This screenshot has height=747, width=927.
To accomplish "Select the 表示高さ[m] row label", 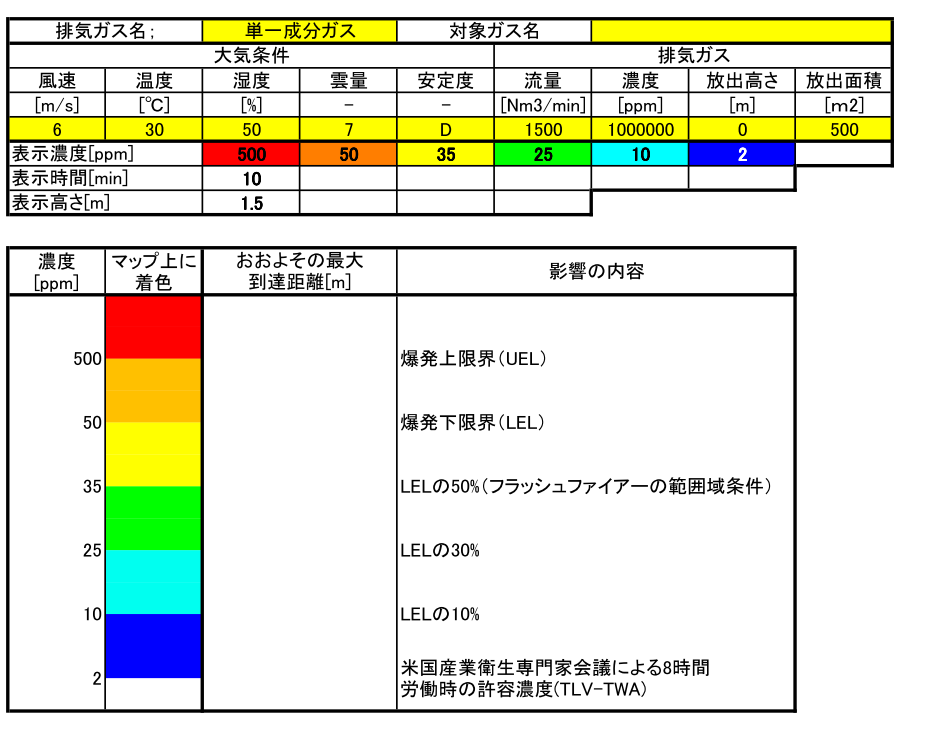I will click(x=106, y=203).
